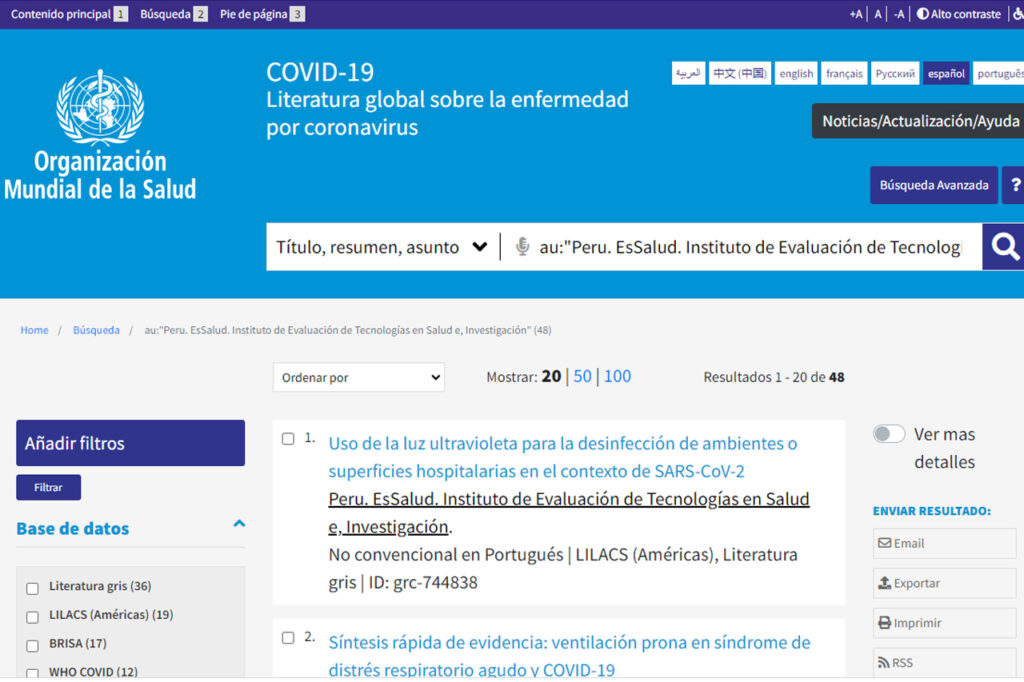Switch language to français
The image size is (1024, 682).
point(844,74)
